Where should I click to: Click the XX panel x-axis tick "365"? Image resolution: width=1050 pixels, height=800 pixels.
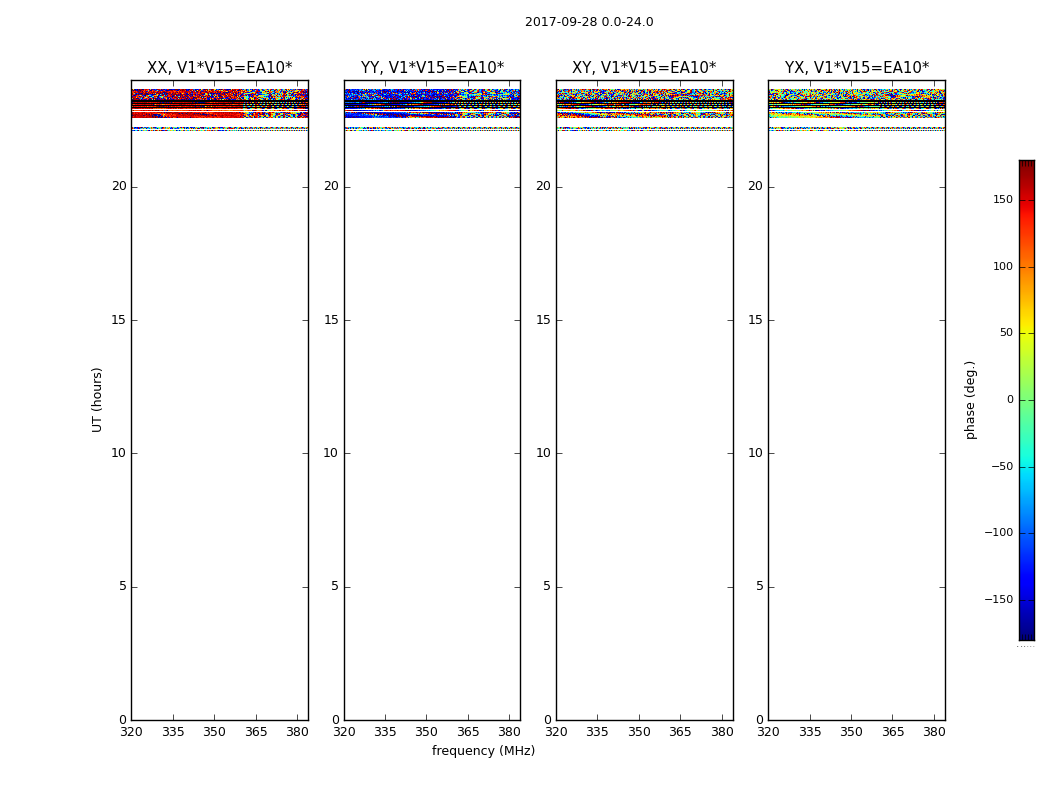[x=256, y=732]
